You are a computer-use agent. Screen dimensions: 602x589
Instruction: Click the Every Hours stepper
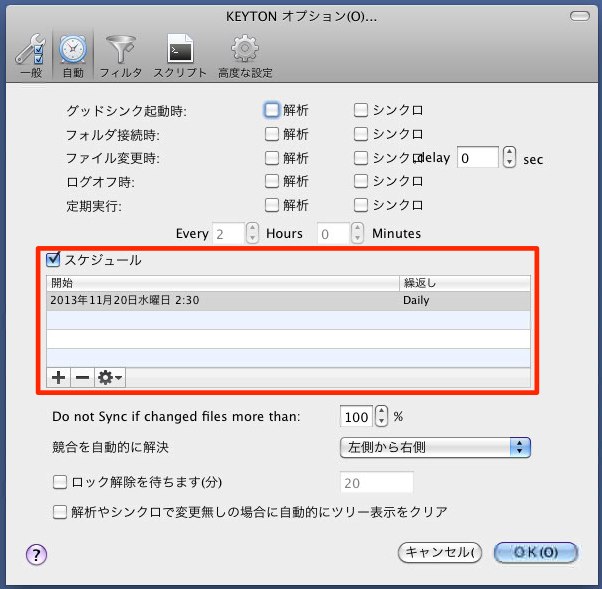click(252, 233)
